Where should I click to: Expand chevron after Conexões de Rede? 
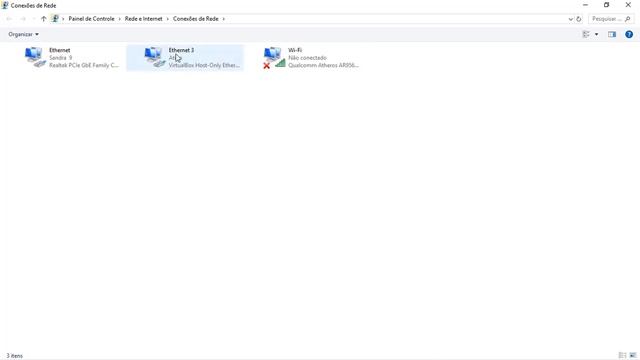tap(224, 19)
